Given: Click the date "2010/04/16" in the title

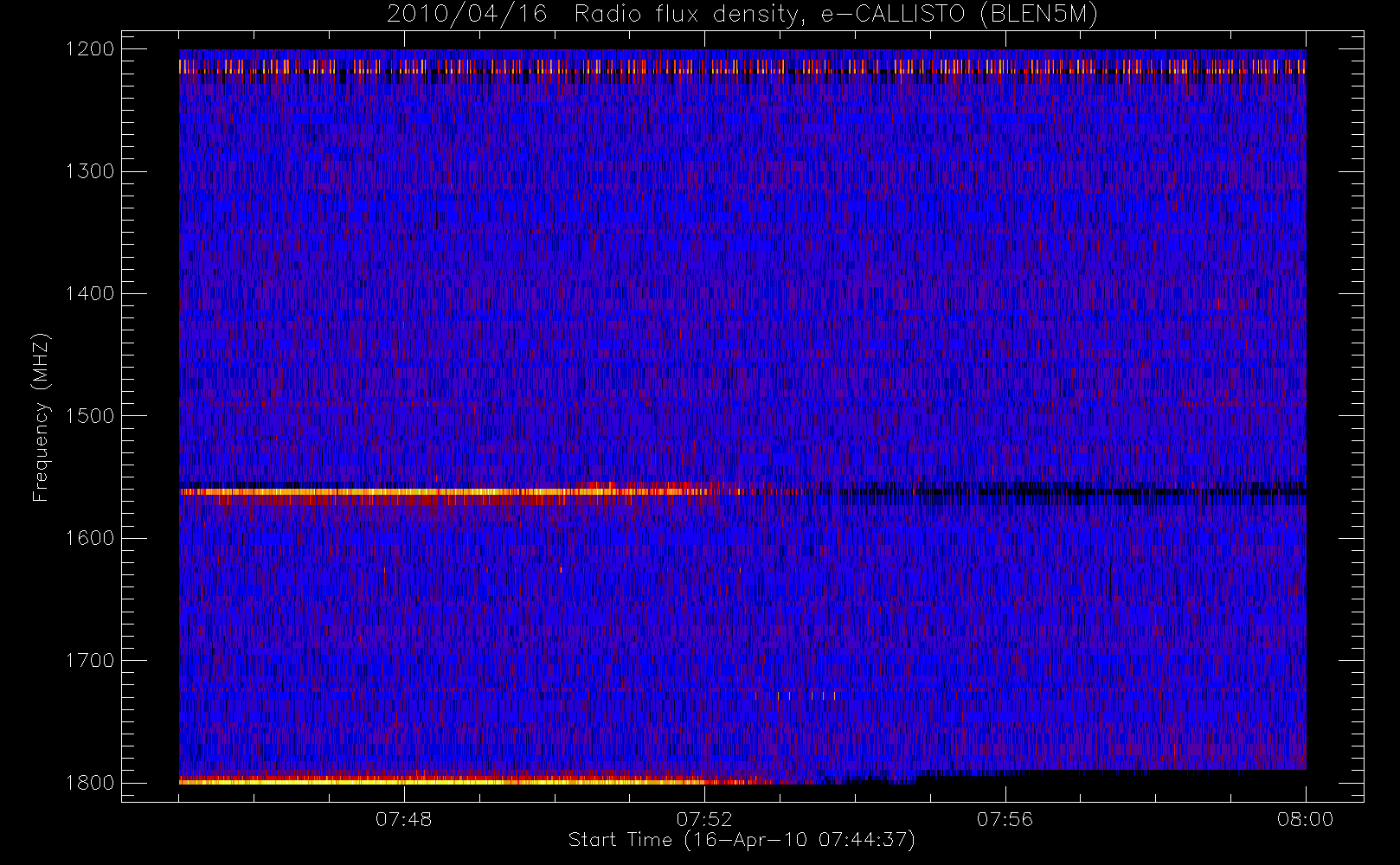Looking at the screenshot, I should (467, 15).
